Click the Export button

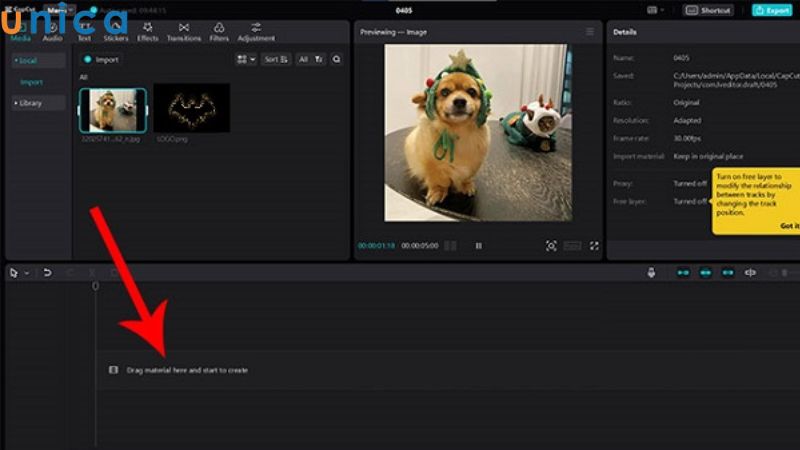pyautogui.click(x=772, y=10)
